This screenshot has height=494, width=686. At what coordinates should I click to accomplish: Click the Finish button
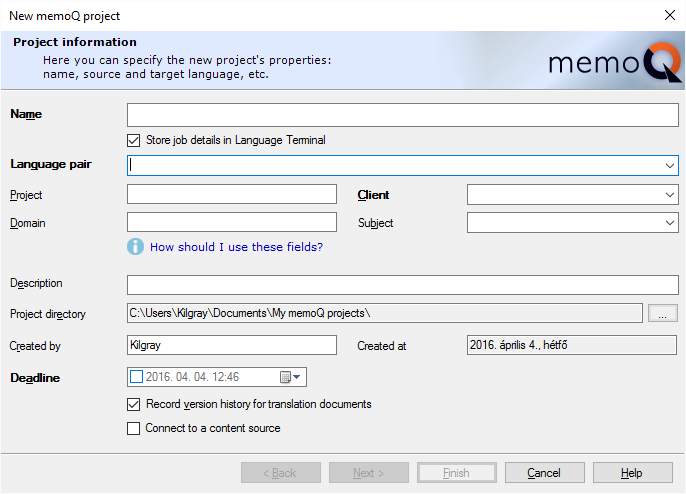(x=457, y=473)
